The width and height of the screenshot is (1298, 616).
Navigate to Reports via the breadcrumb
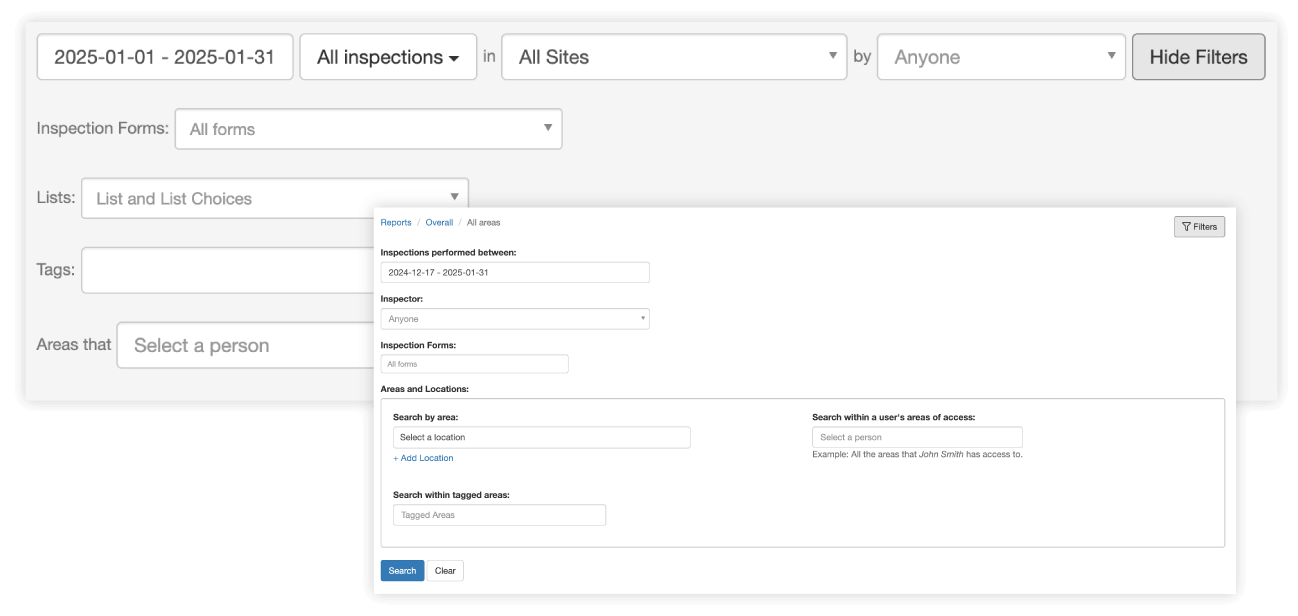(395, 222)
